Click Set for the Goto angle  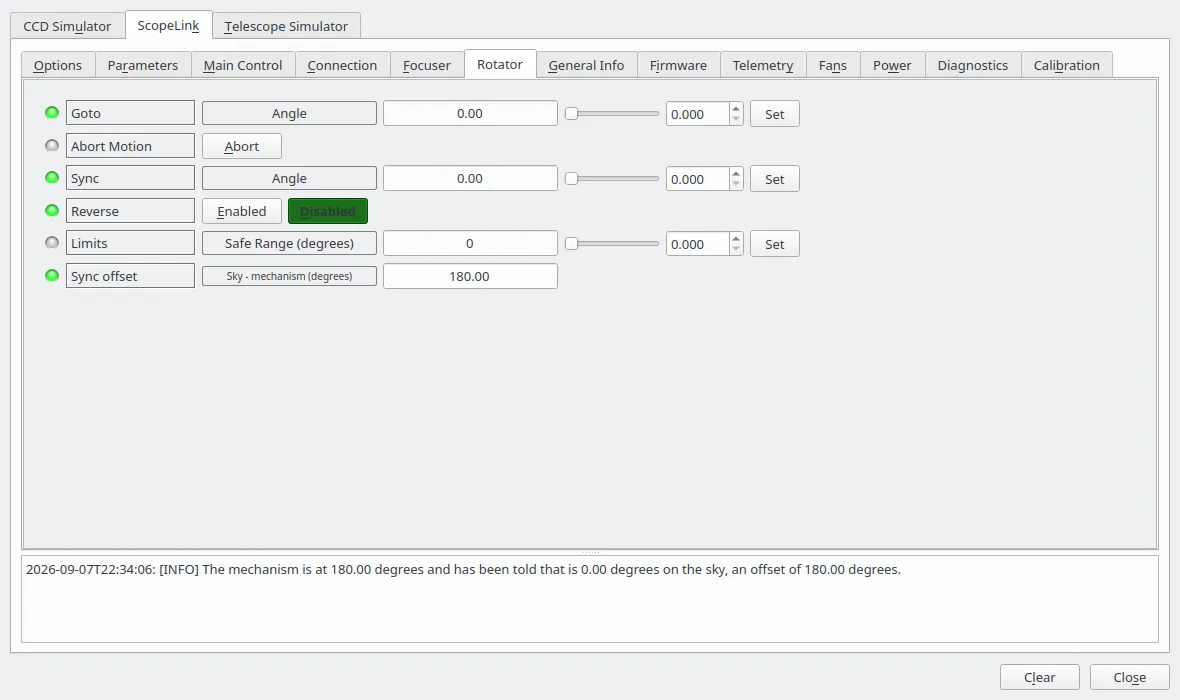coord(774,114)
